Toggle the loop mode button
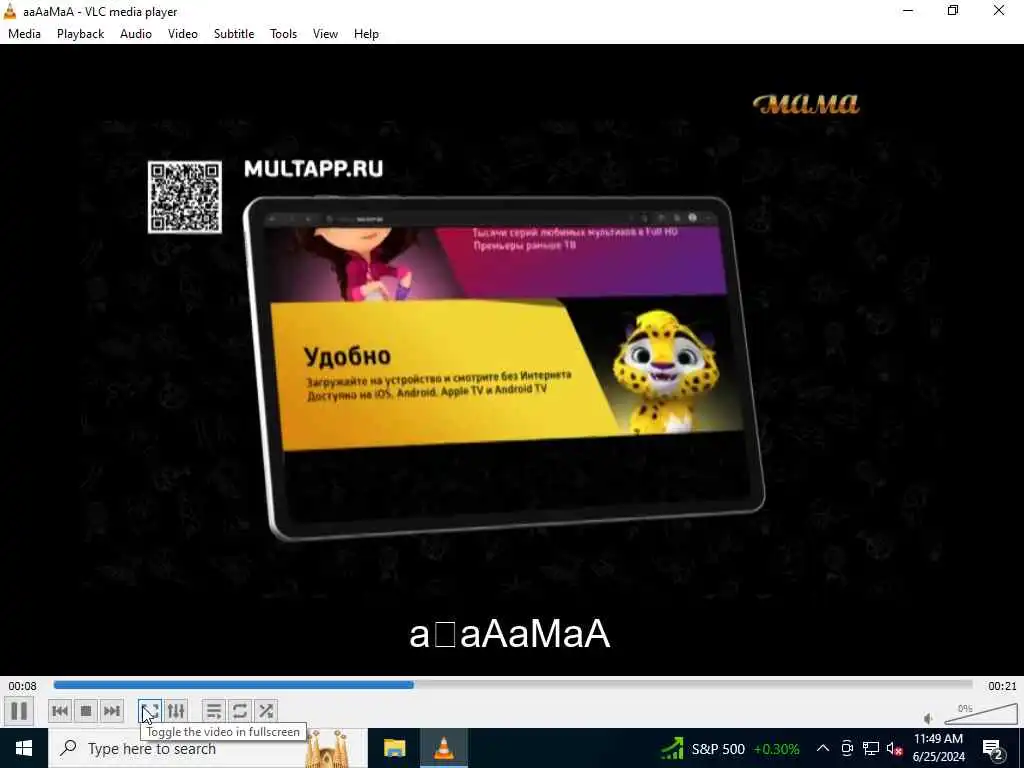The width and height of the screenshot is (1024, 768). pos(240,711)
